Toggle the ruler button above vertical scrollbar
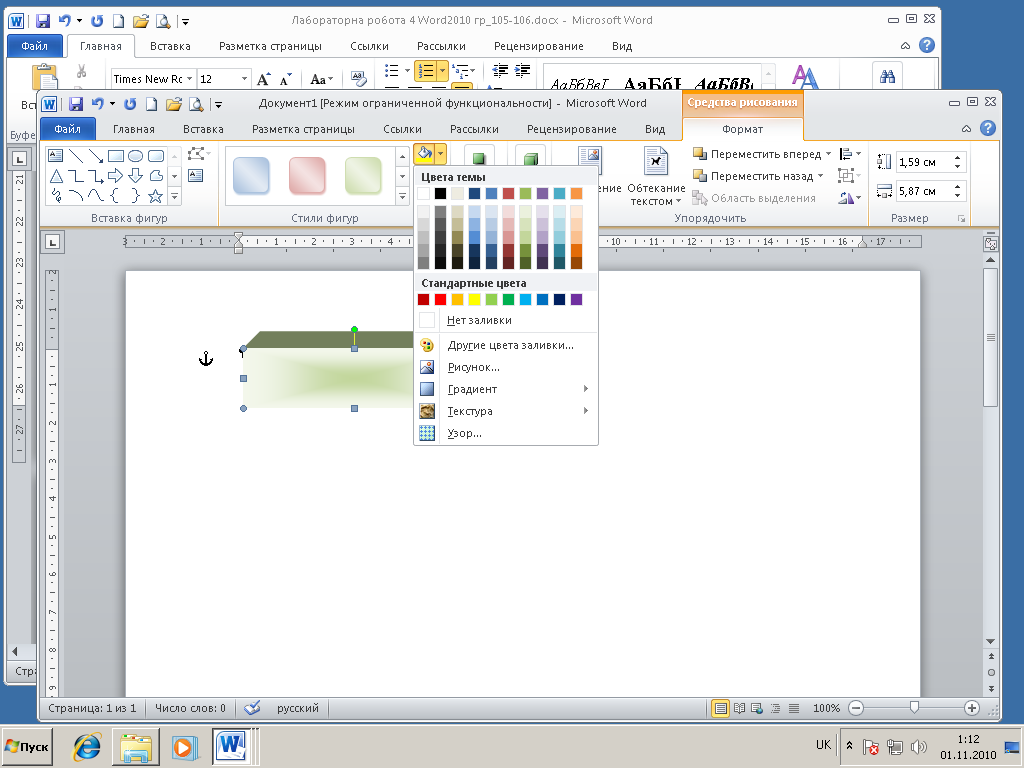Viewport: 1024px width, 768px height. click(x=990, y=244)
